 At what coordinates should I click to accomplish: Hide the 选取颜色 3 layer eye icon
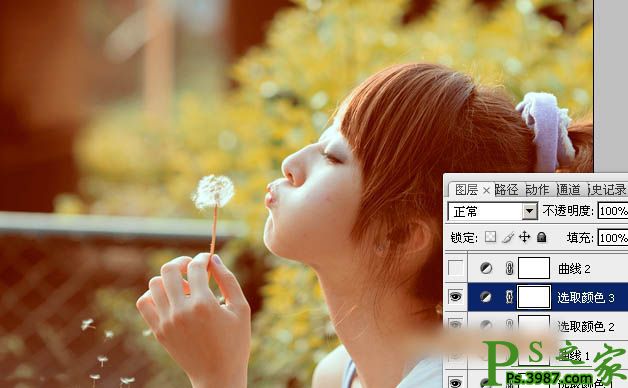pos(455,297)
